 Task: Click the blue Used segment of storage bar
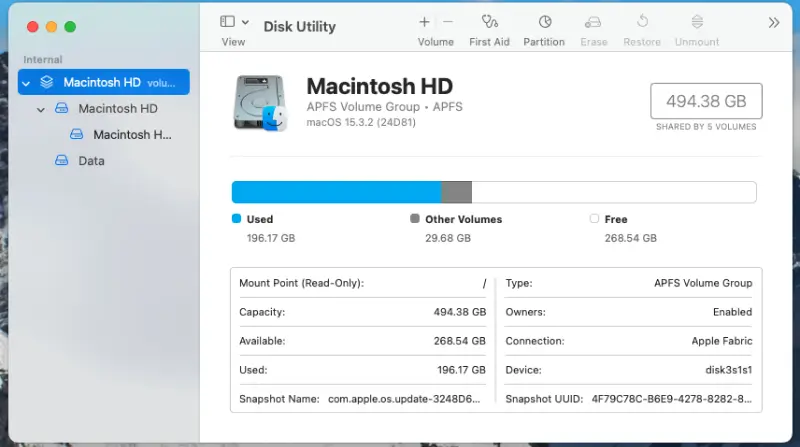(336, 192)
